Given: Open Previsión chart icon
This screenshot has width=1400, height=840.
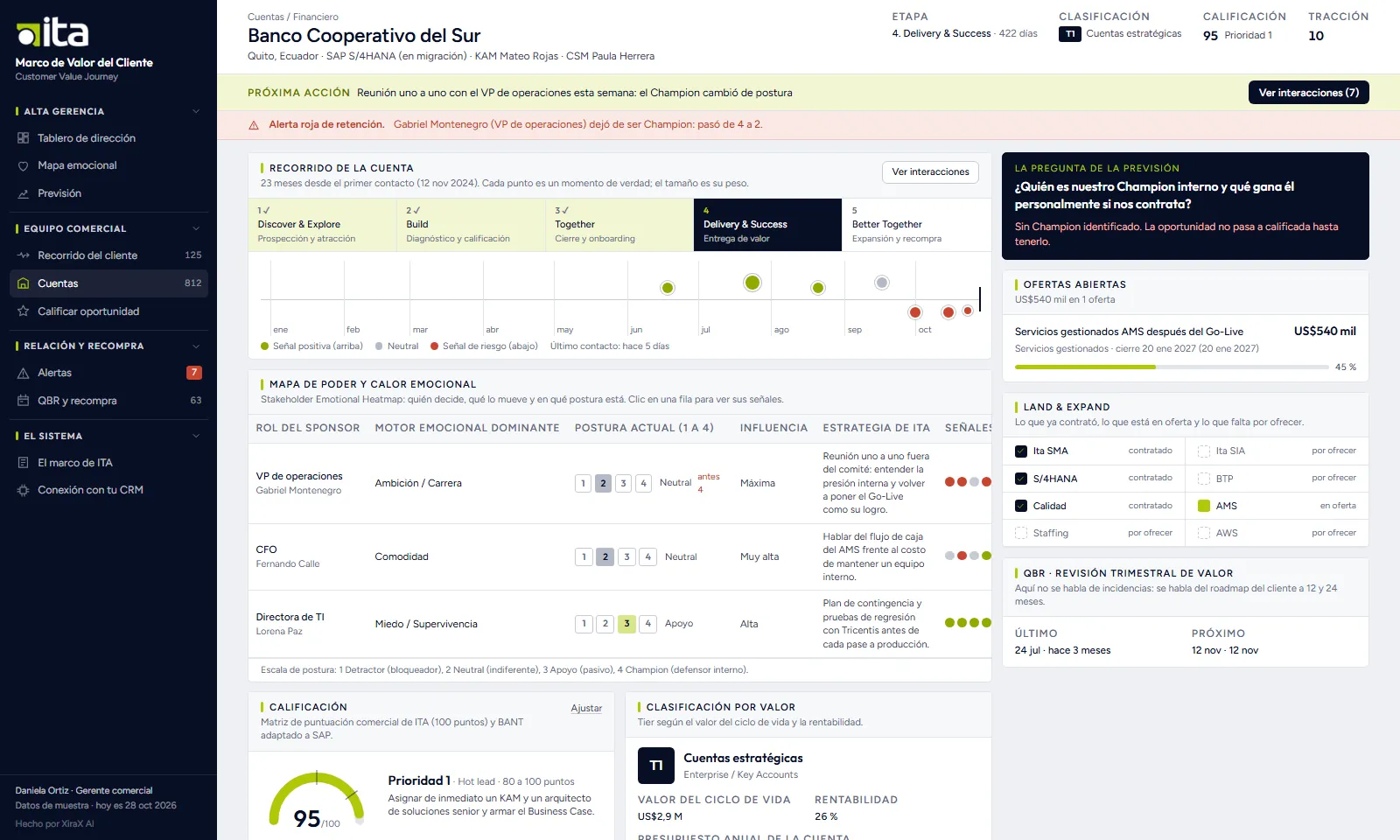Looking at the screenshot, I should pyautogui.click(x=24, y=193).
